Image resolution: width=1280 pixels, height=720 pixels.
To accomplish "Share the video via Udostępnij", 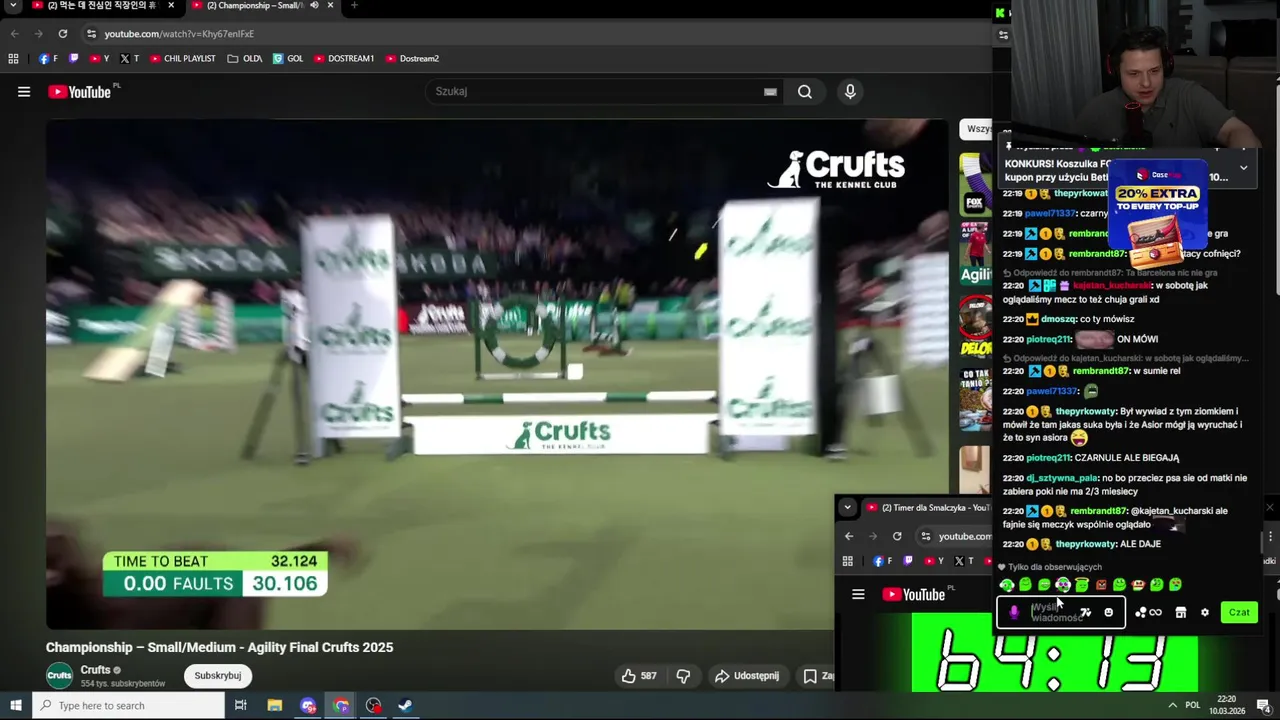I will 746,676.
